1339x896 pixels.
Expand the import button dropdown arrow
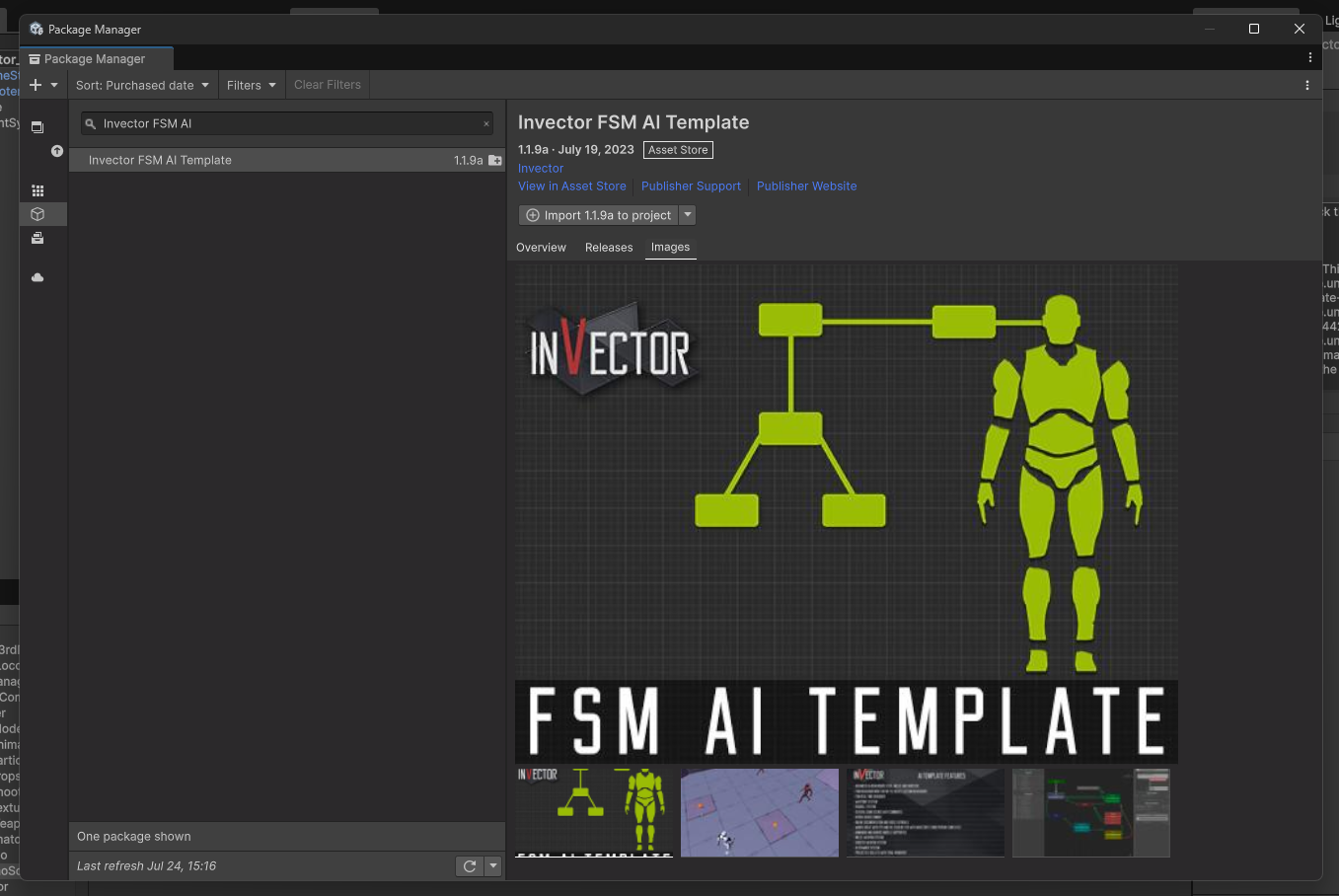[x=688, y=215]
